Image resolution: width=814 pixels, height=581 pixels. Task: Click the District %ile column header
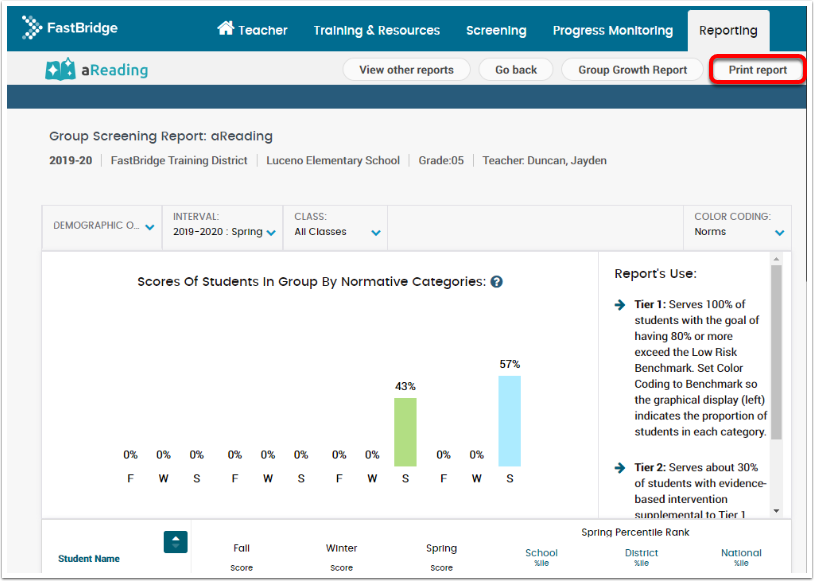641,557
